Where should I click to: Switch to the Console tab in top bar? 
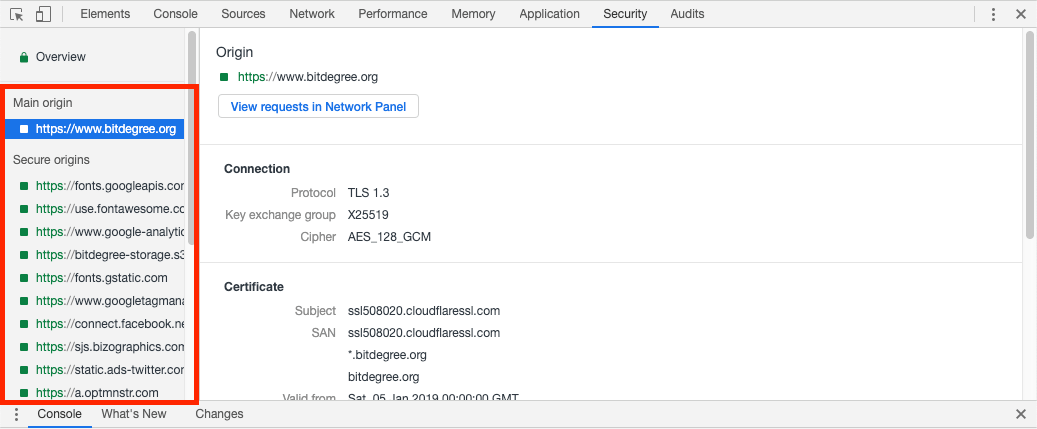[175, 14]
